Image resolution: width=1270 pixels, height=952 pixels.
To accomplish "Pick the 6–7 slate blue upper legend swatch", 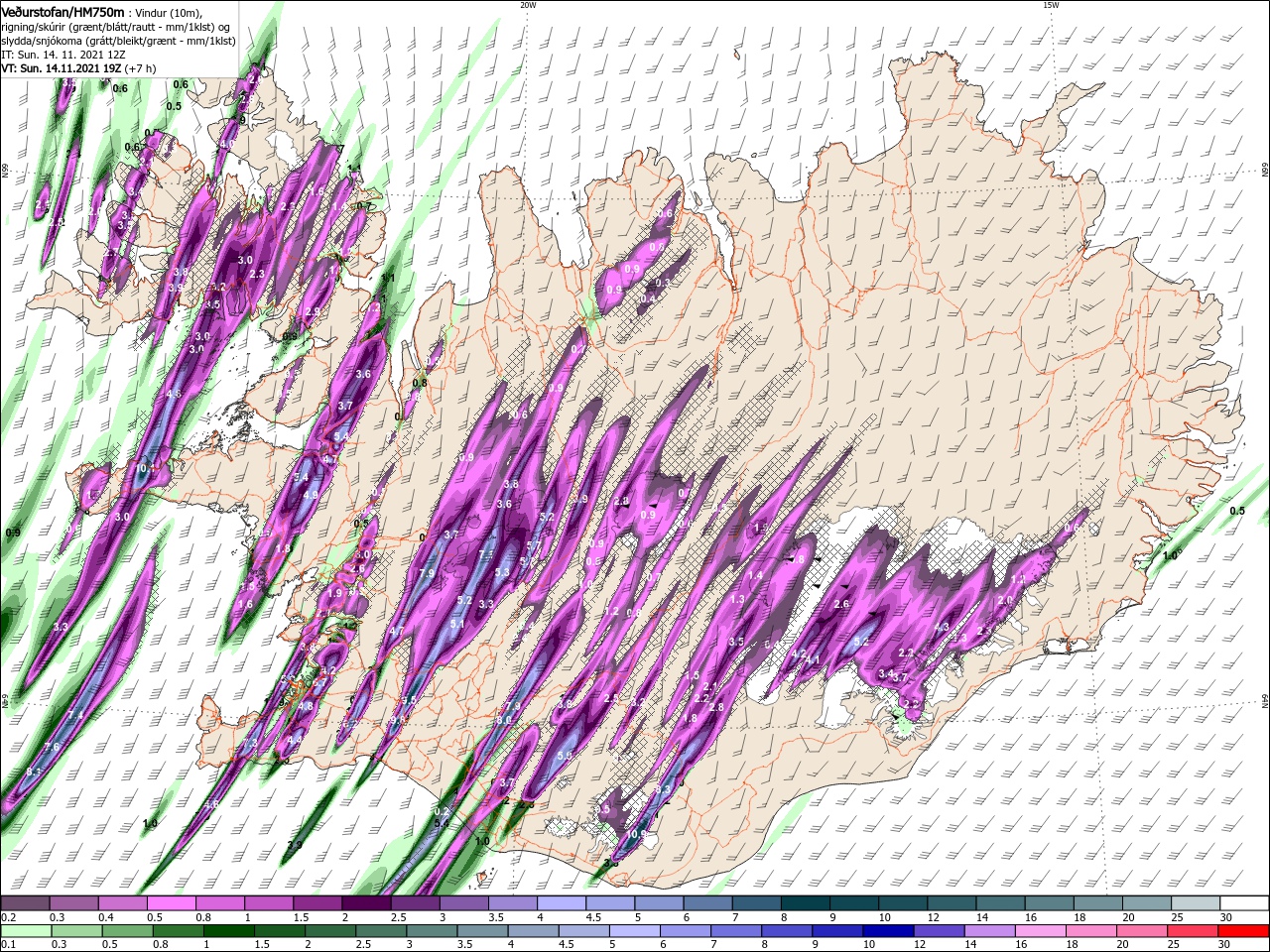I will coord(707,903).
